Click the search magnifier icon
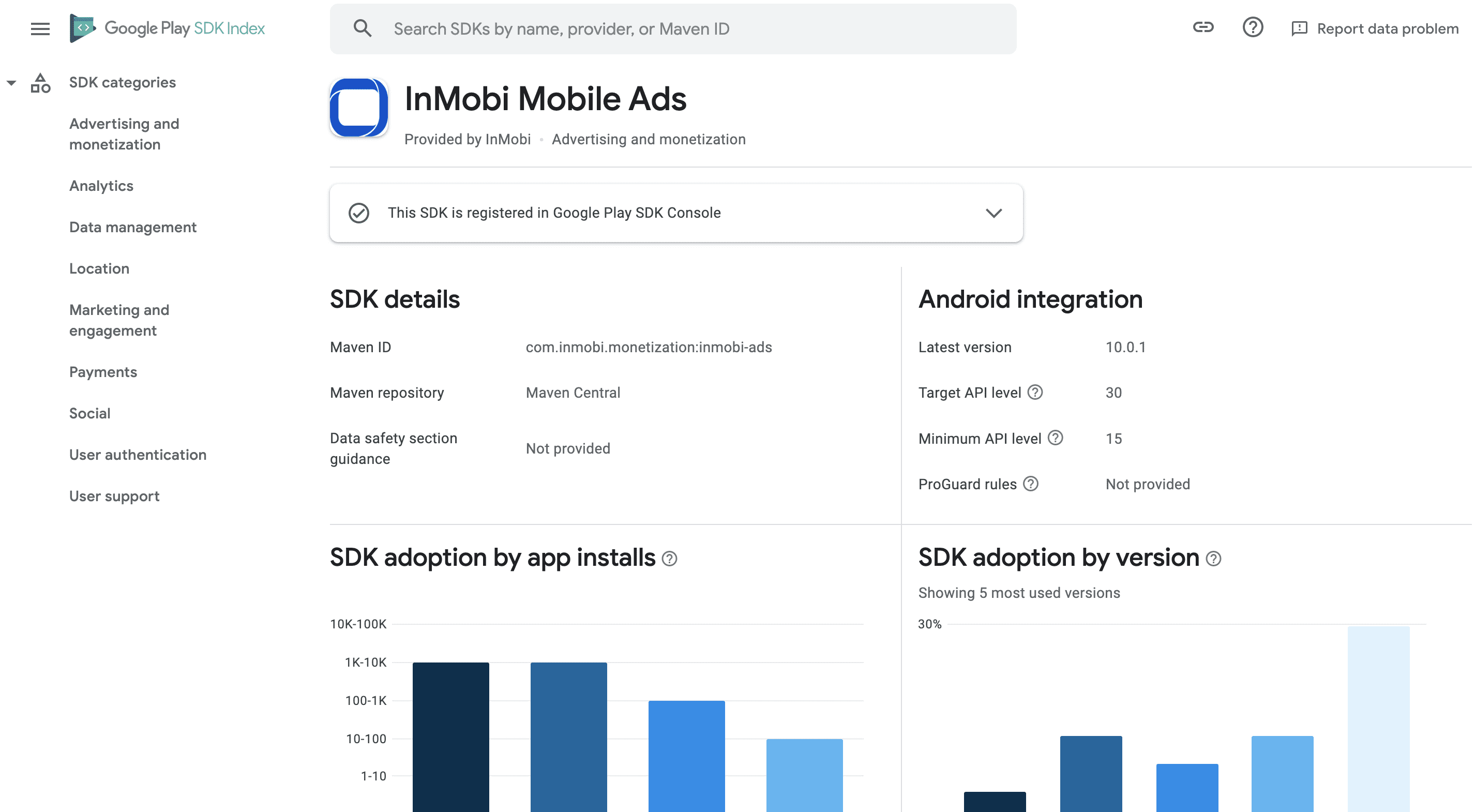The image size is (1475, 812). click(x=363, y=27)
